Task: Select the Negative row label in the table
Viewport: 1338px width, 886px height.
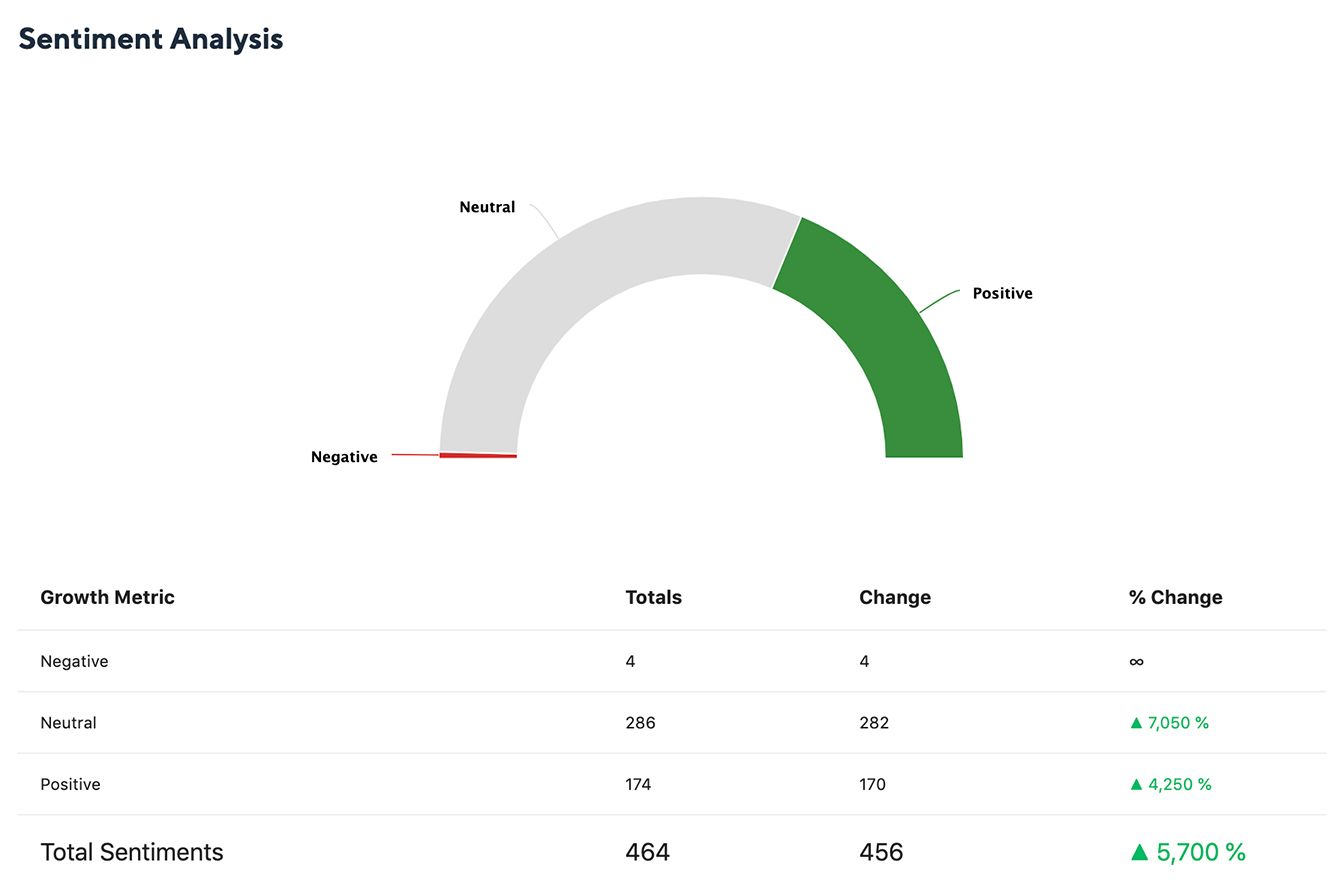Action: point(74,661)
